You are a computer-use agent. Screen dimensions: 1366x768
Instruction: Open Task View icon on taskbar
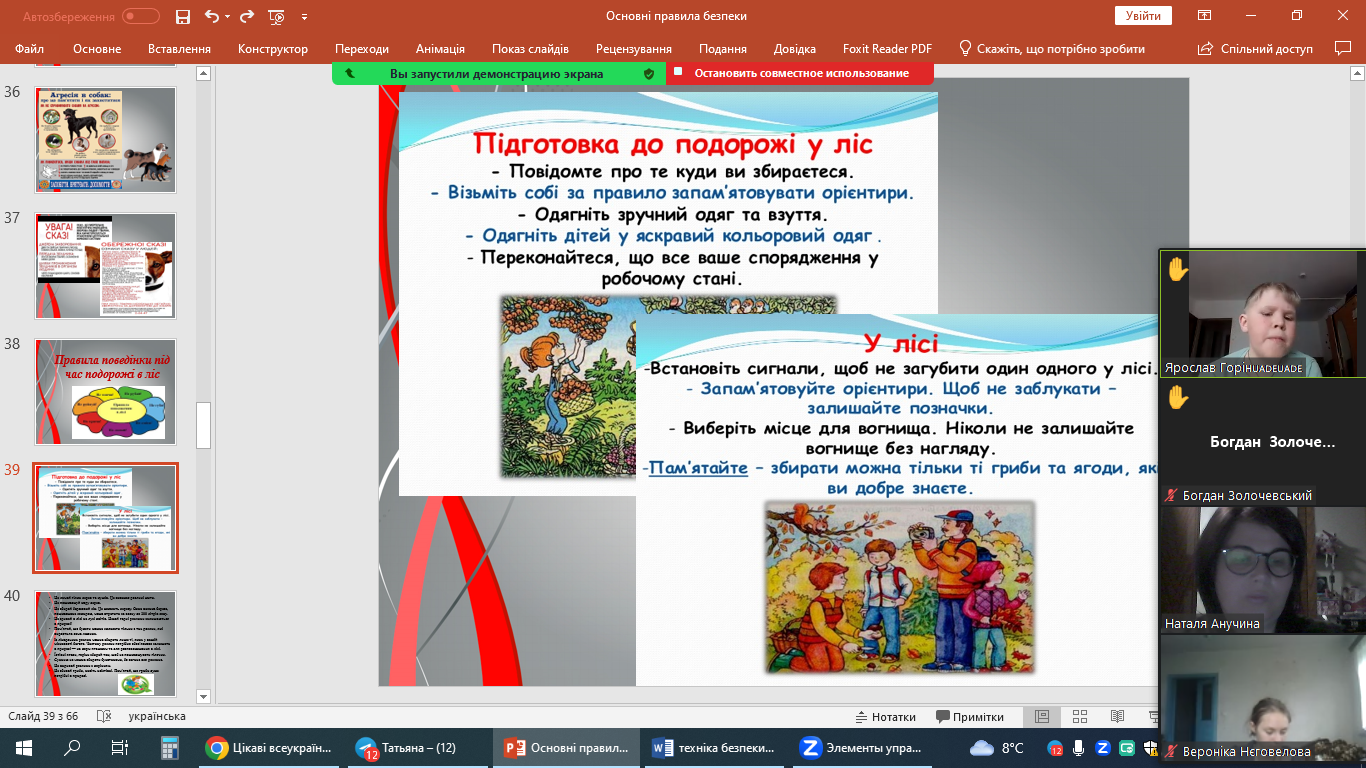tap(120, 747)
